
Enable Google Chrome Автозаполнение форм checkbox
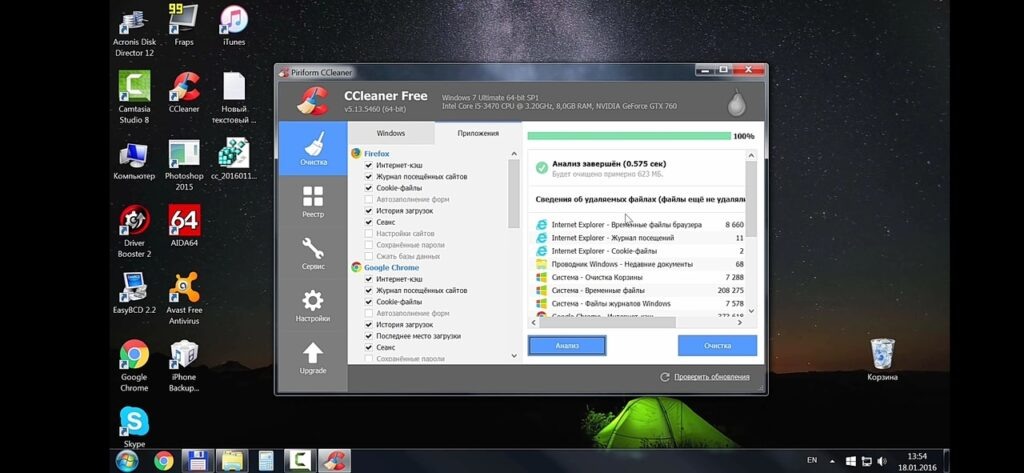pos(369,313)
